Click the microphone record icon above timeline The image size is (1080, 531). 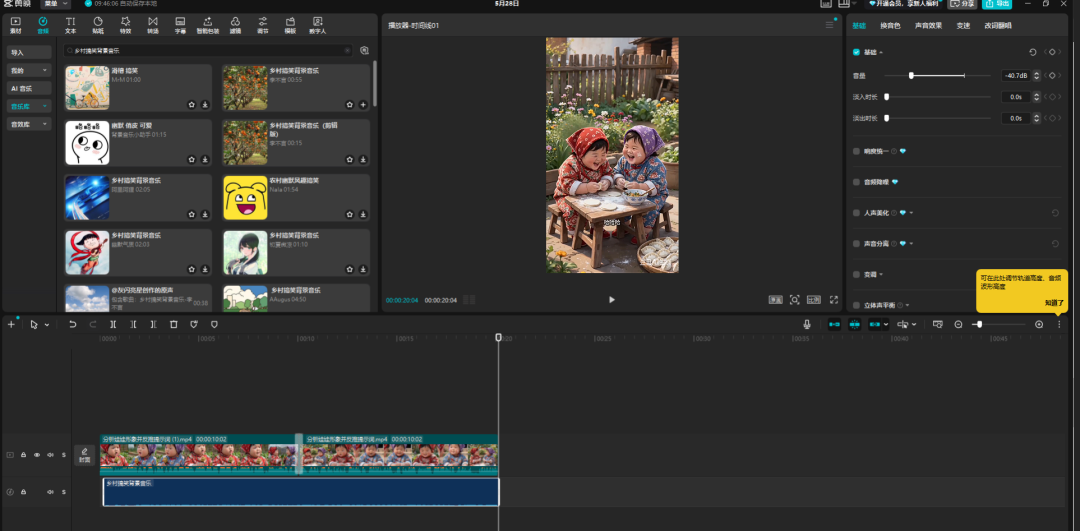click(x=807, y=324)
